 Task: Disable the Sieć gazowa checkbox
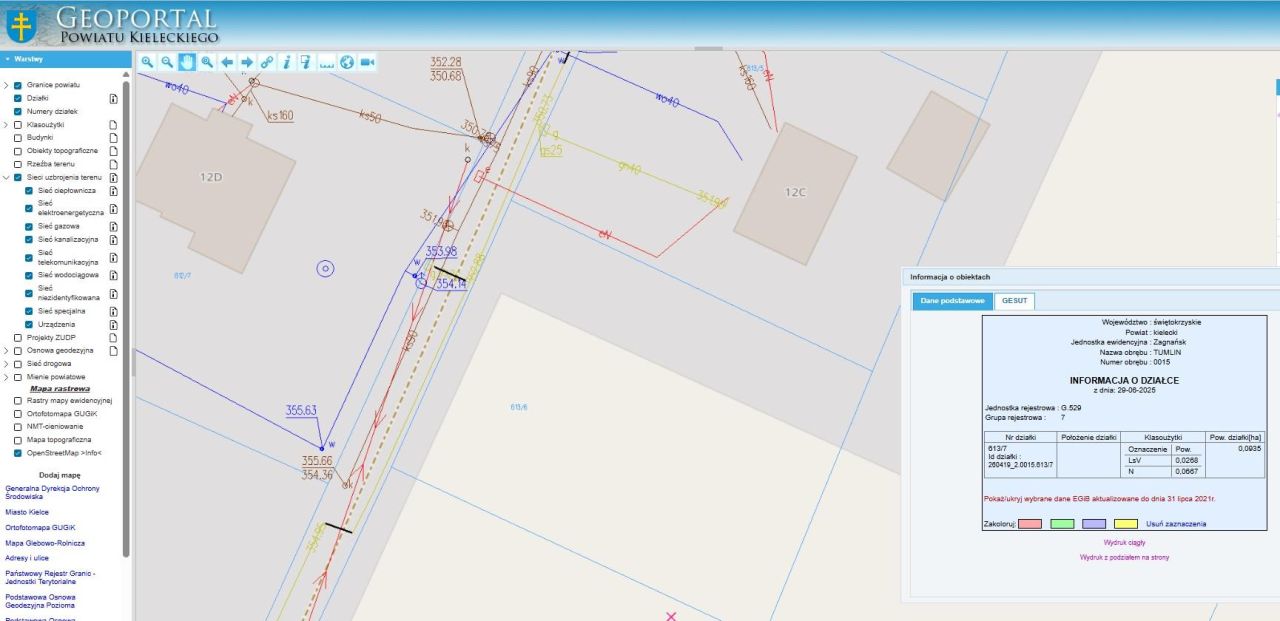click(29, 227)
